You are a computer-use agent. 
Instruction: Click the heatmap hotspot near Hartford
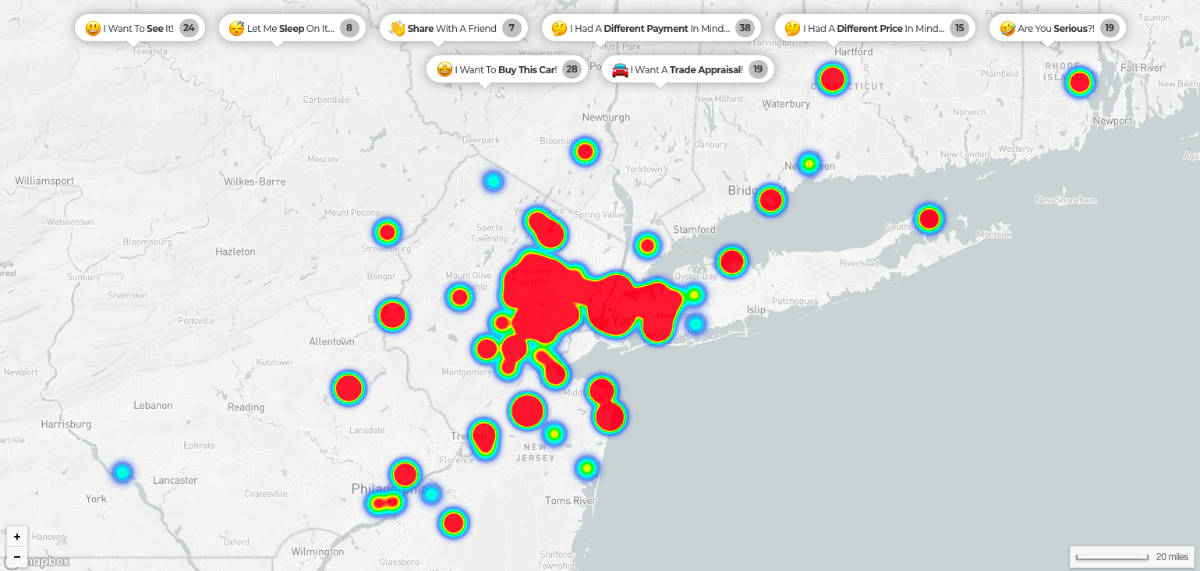pos(832,78)
